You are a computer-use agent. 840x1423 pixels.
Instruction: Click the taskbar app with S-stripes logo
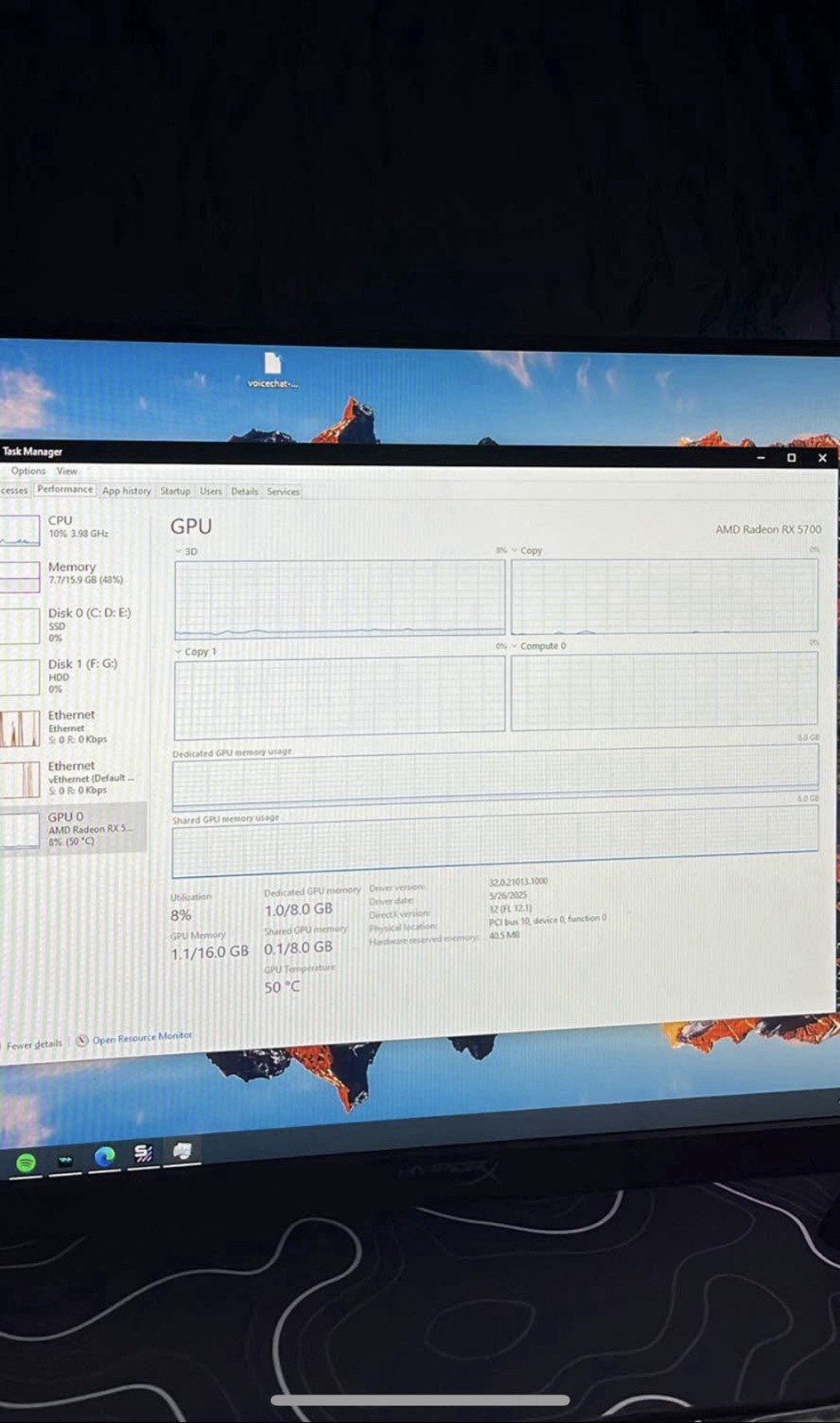[143, 1154]
